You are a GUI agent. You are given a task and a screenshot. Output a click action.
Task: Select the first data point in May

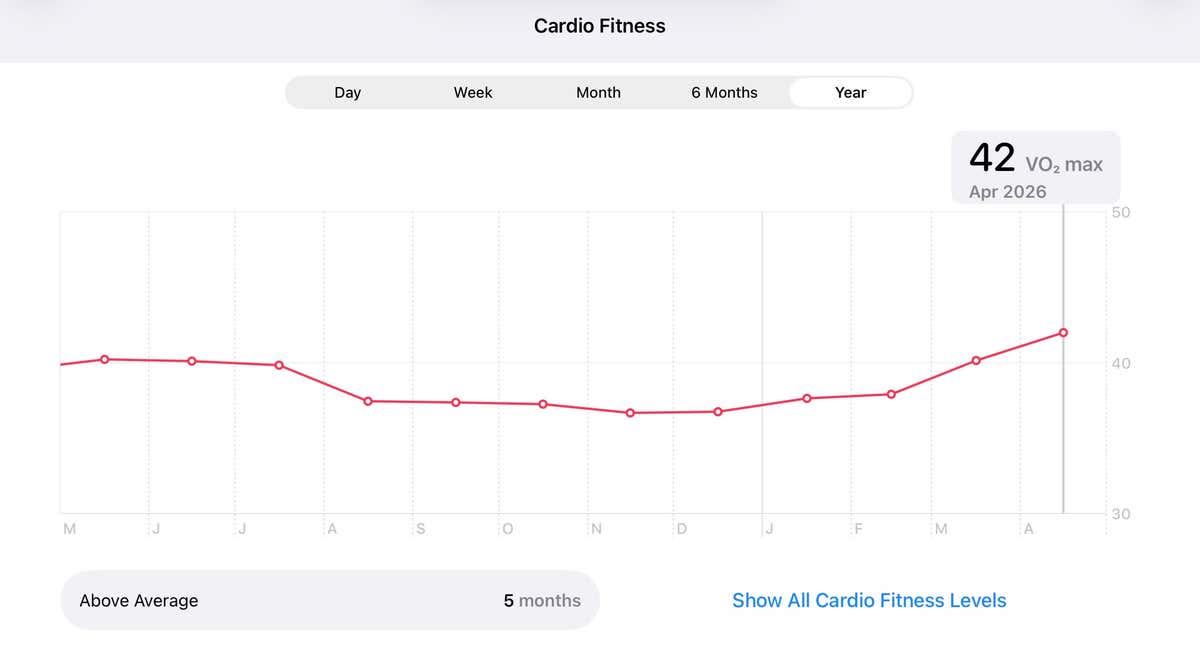click(x=104, y=358)
